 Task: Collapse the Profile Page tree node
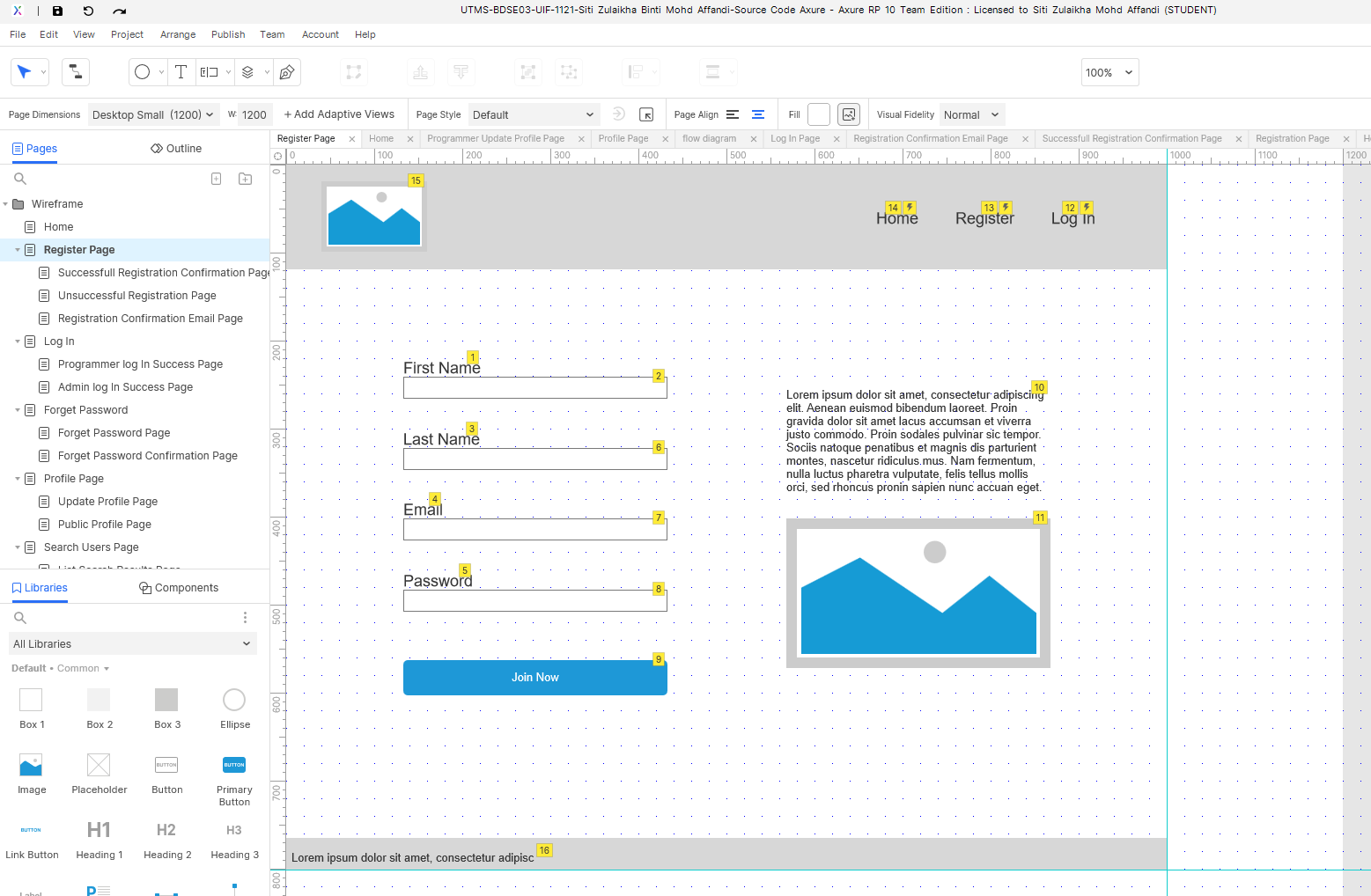(x=18, y=479)
